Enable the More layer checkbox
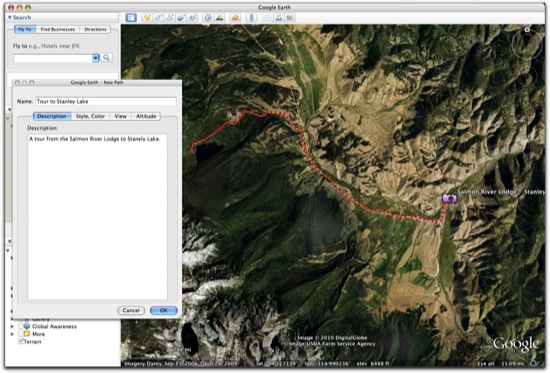This screenshot has height=373, width=550. coord(20,334)
